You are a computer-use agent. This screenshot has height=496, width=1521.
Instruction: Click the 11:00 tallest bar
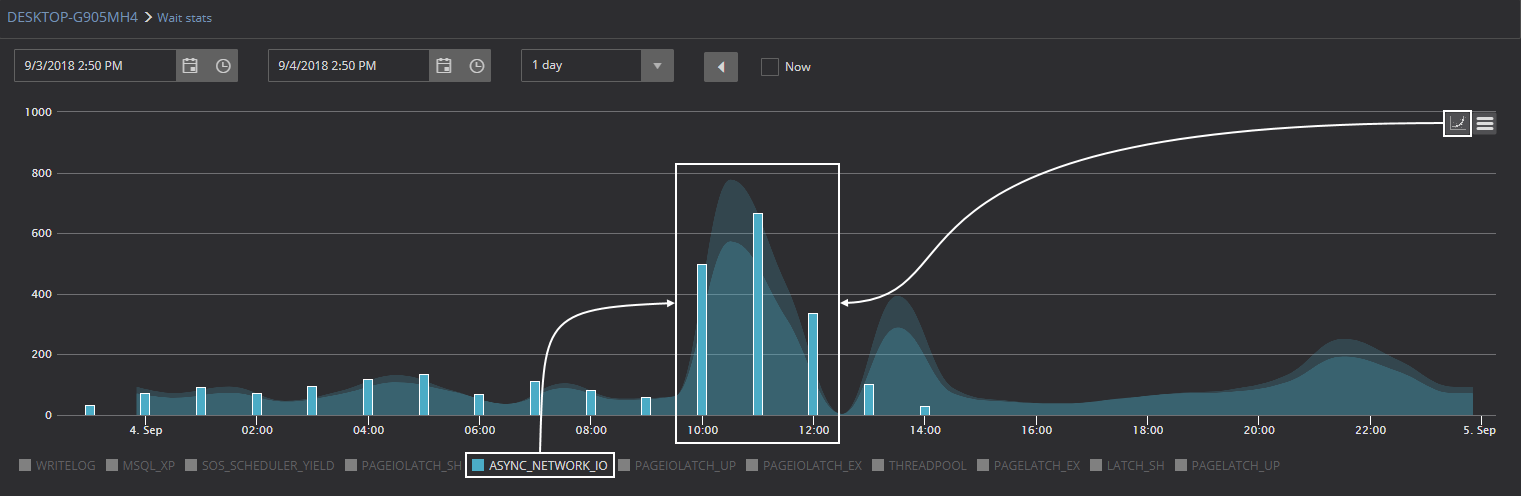(758, 314)
